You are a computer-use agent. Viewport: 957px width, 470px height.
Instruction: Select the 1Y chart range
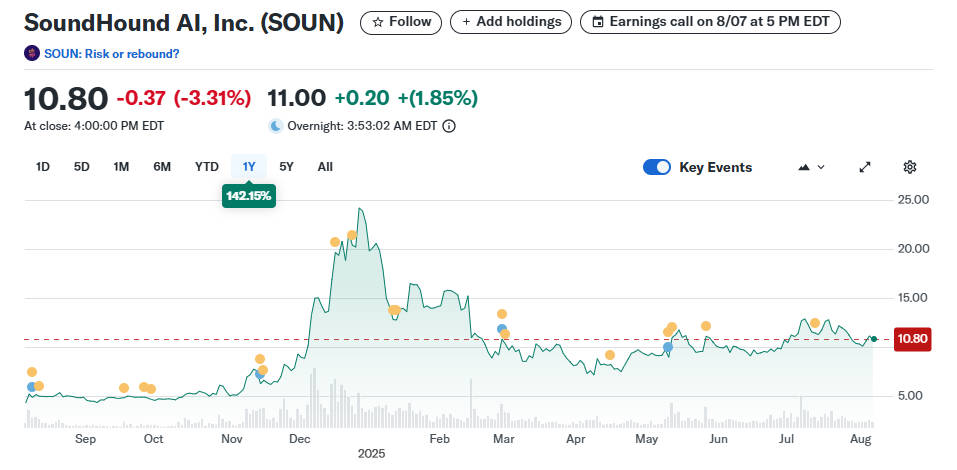(249, 167)
